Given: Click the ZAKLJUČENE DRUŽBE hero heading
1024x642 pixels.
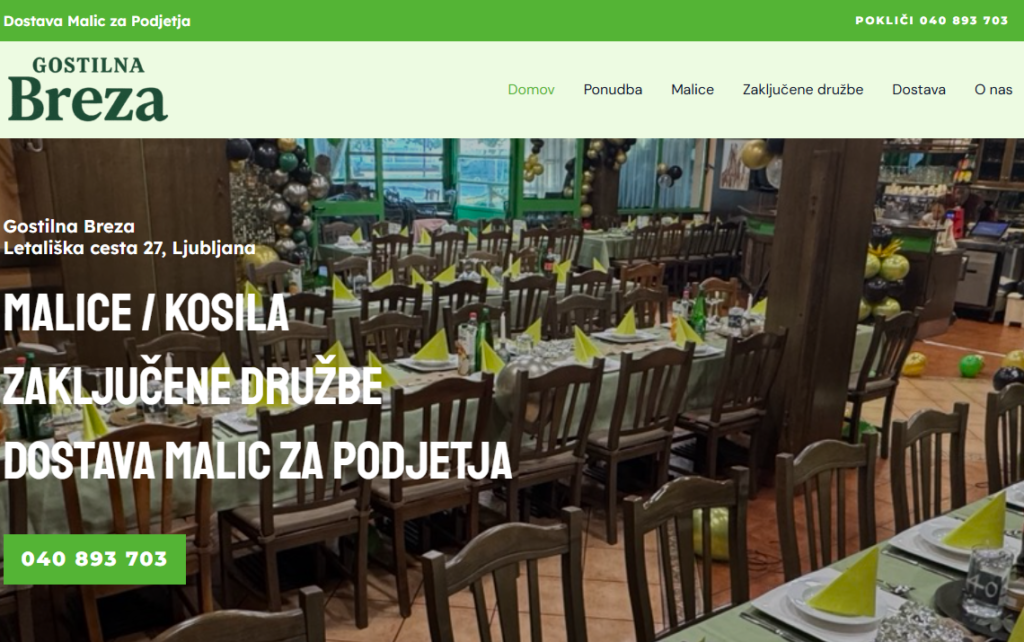Looking at the screenshot, I should 193,385.
